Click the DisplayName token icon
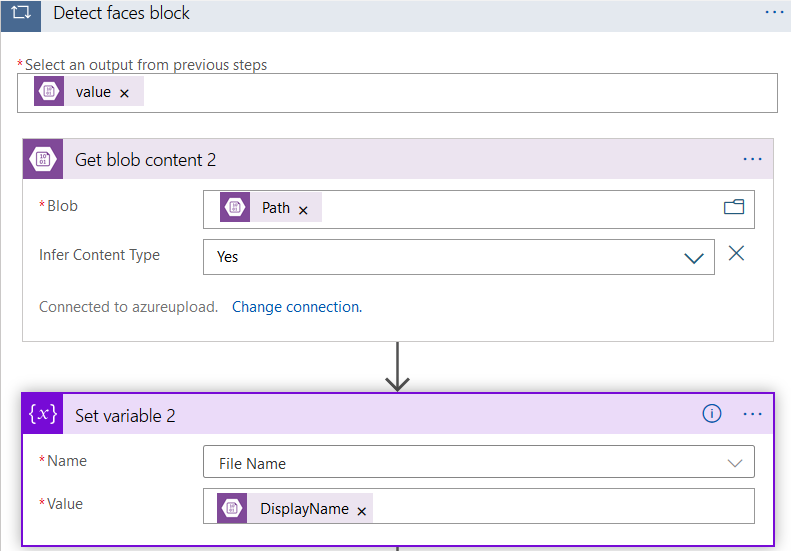This screenshot has height=551, width=791. click(232, 508)
